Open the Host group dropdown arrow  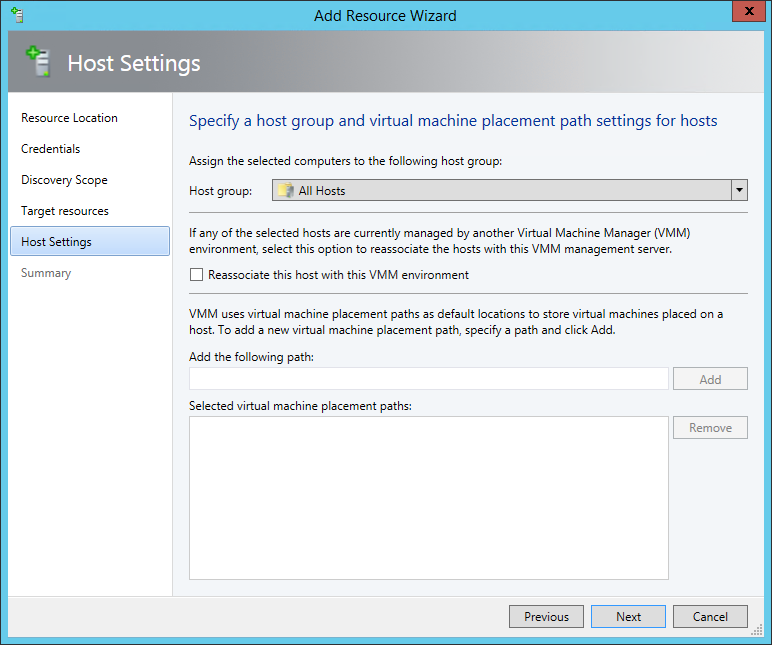(x=739, y=190)
